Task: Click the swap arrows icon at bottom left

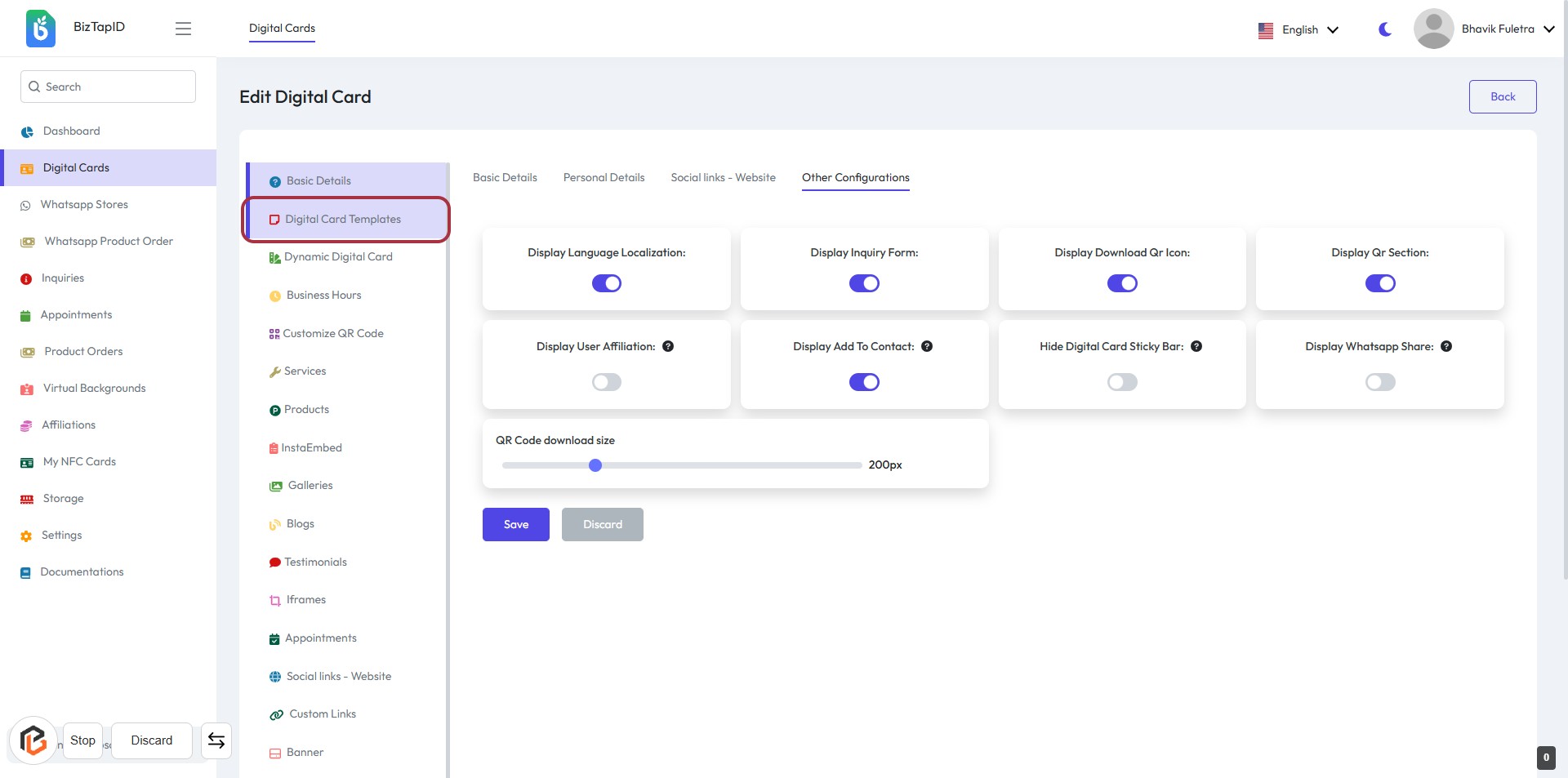Action: (x=216, y=740)
